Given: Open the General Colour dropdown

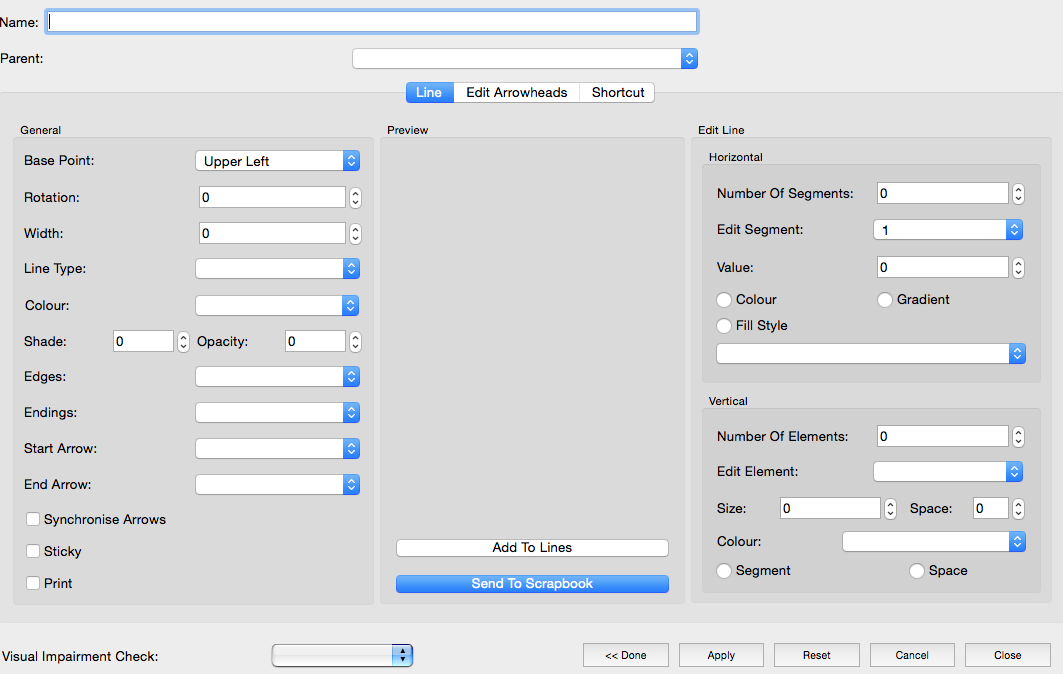Looking at the screenshot, I should 277,306.
